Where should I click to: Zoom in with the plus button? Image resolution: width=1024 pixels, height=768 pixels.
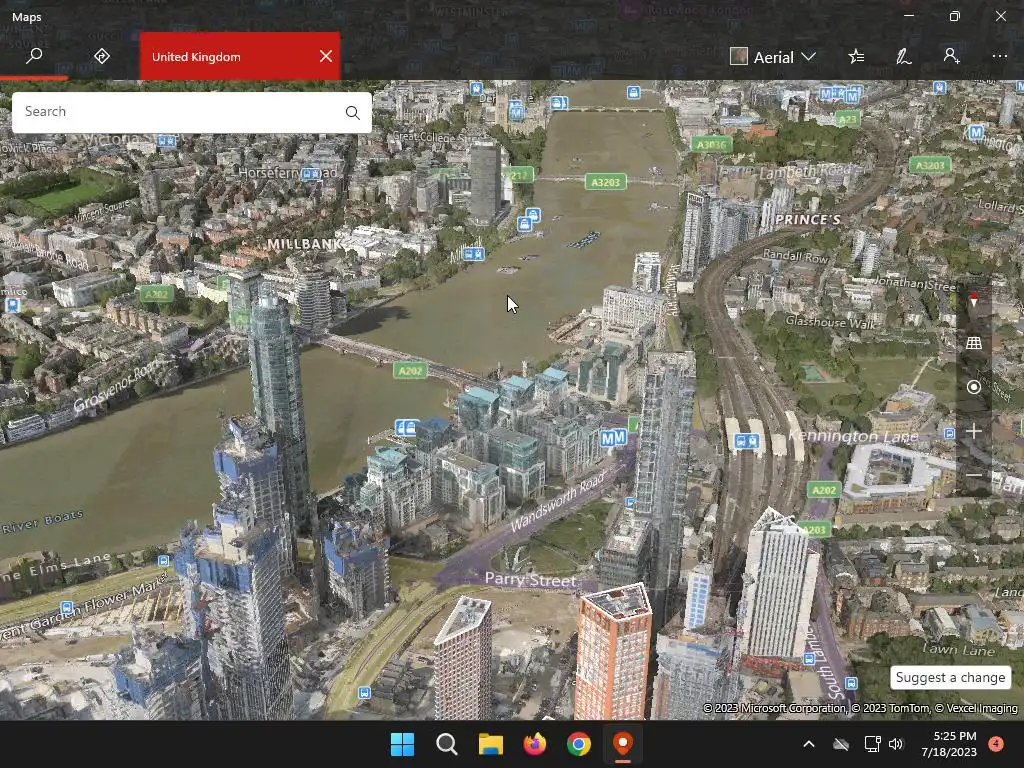click(x=974, y=431)
